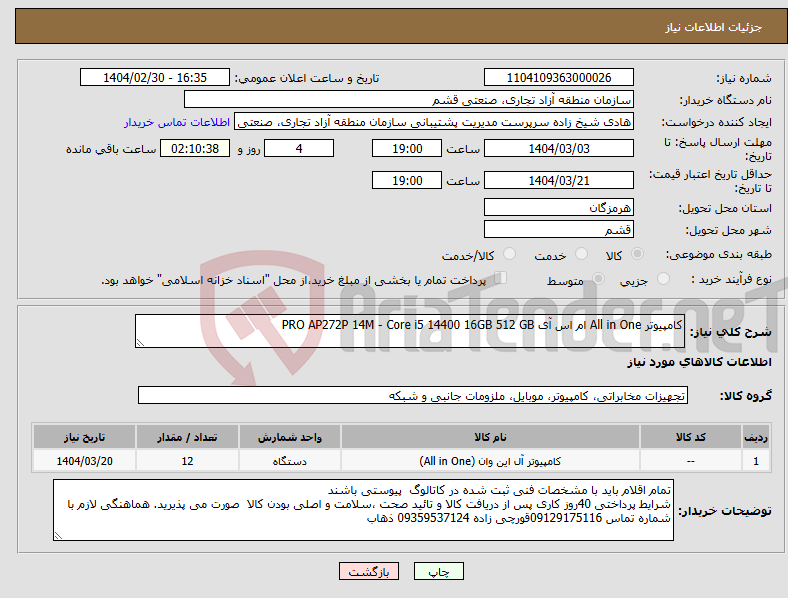This screenshot has width=788, height=598.
Task: Click the goods group field تجهیزات مخابراتی
Action: [x=413, y=395]
